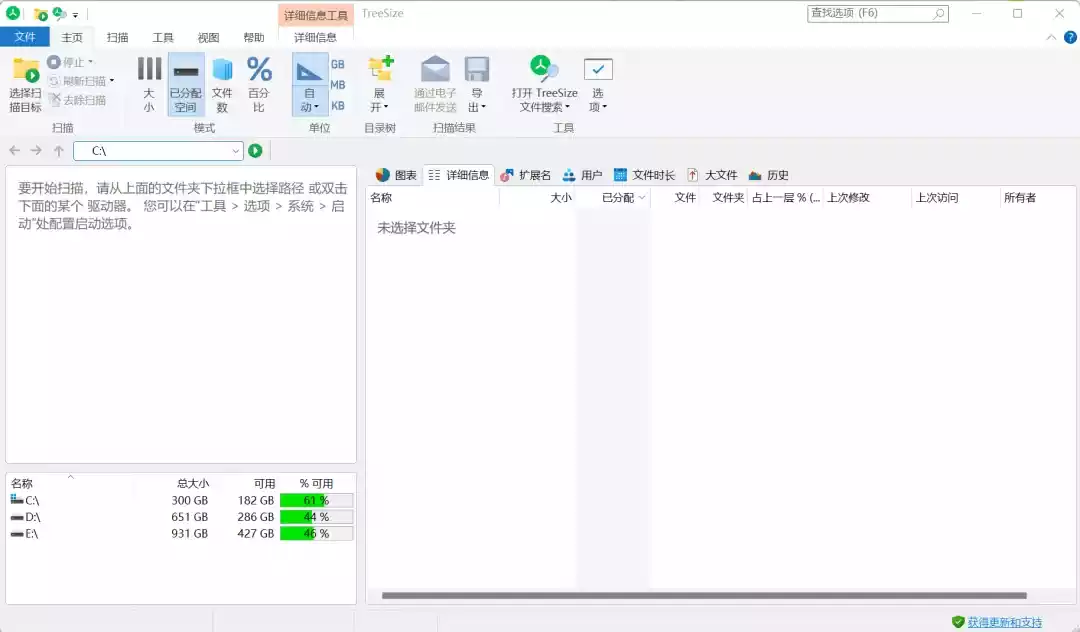1080x632 pixels.
Task: Switch display mode to 文件数
Action: click(222, 82)
